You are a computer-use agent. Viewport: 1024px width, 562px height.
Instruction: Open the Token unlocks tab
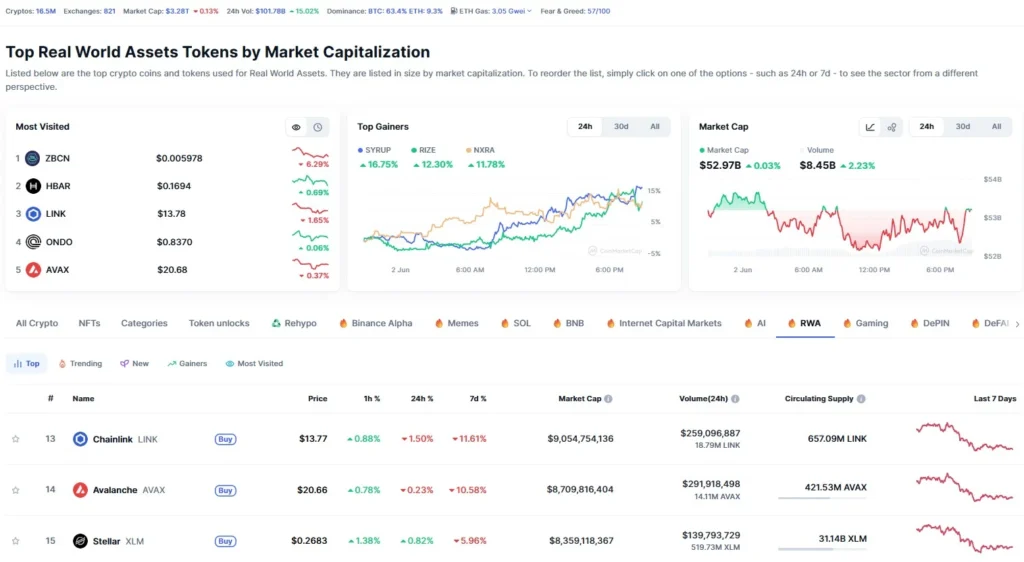point(219,323)
